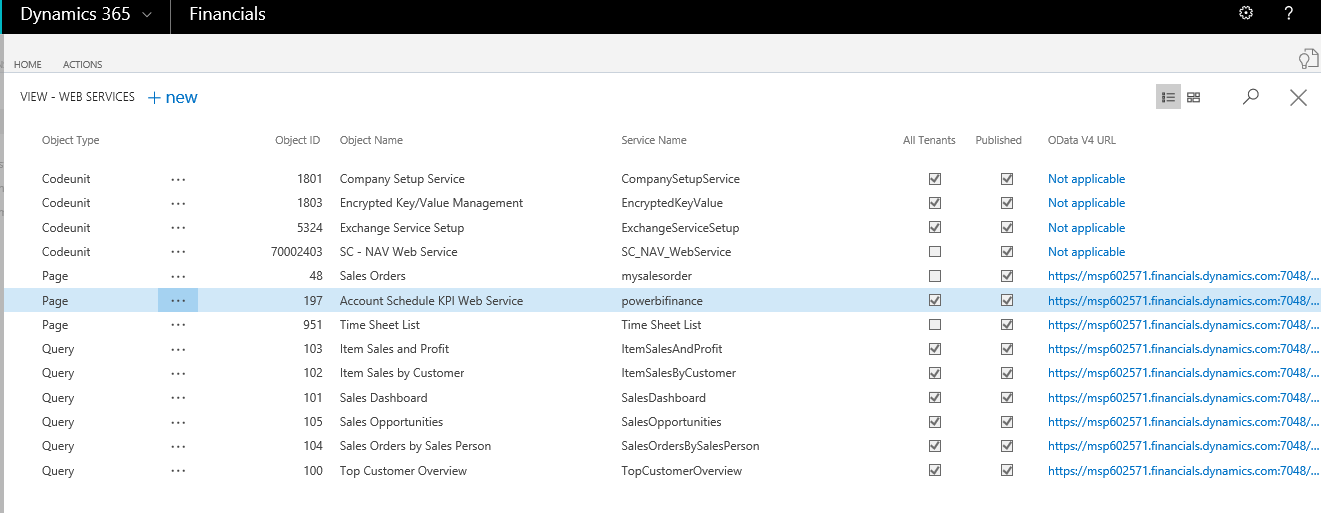1321x513 pixels.
Task: Open ellipsis menu for Sales Orders row
Action: (178, 276)
